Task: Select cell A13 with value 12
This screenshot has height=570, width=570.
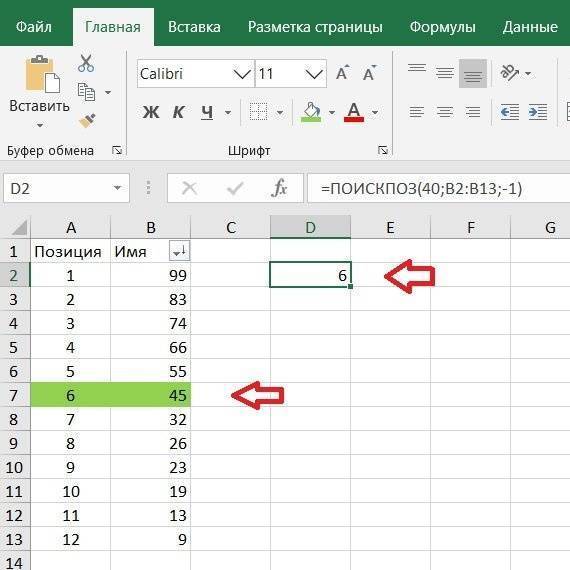Action: click(71, 539)
